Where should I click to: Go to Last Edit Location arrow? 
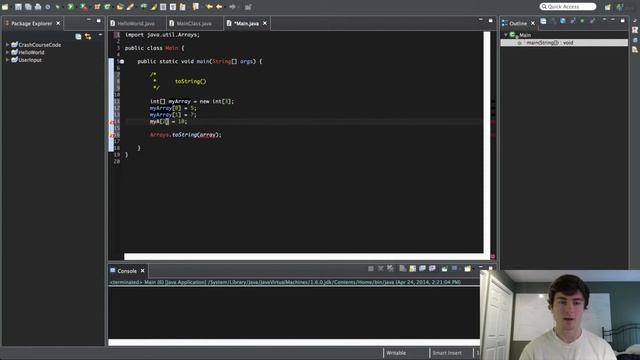pyautogui.click(x=209, y=7)
